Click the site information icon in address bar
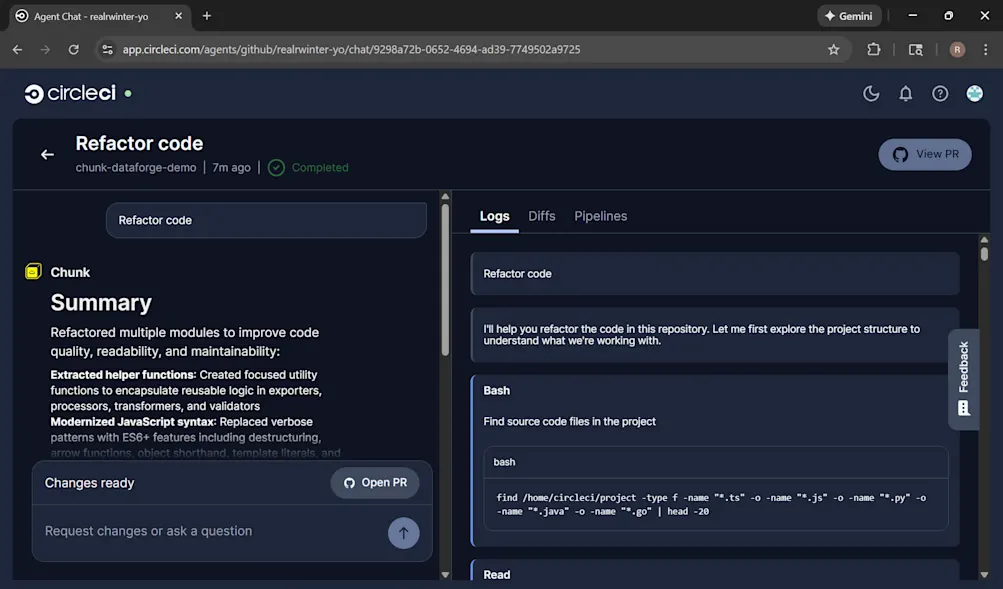This screenshot has height=589, width=1003. click(107, 49)
